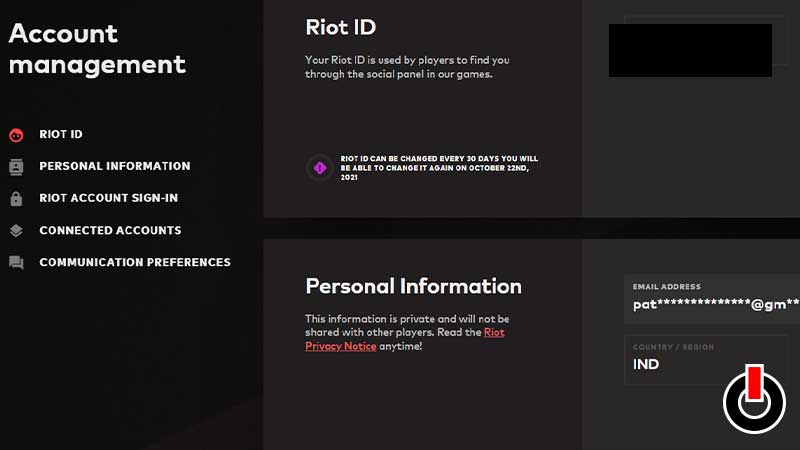Click the Communication Preferences chat bubble icon
Image resolution: width=800 pixels, height=450 pixels.
pyautogui.click(x=16, y=263)
